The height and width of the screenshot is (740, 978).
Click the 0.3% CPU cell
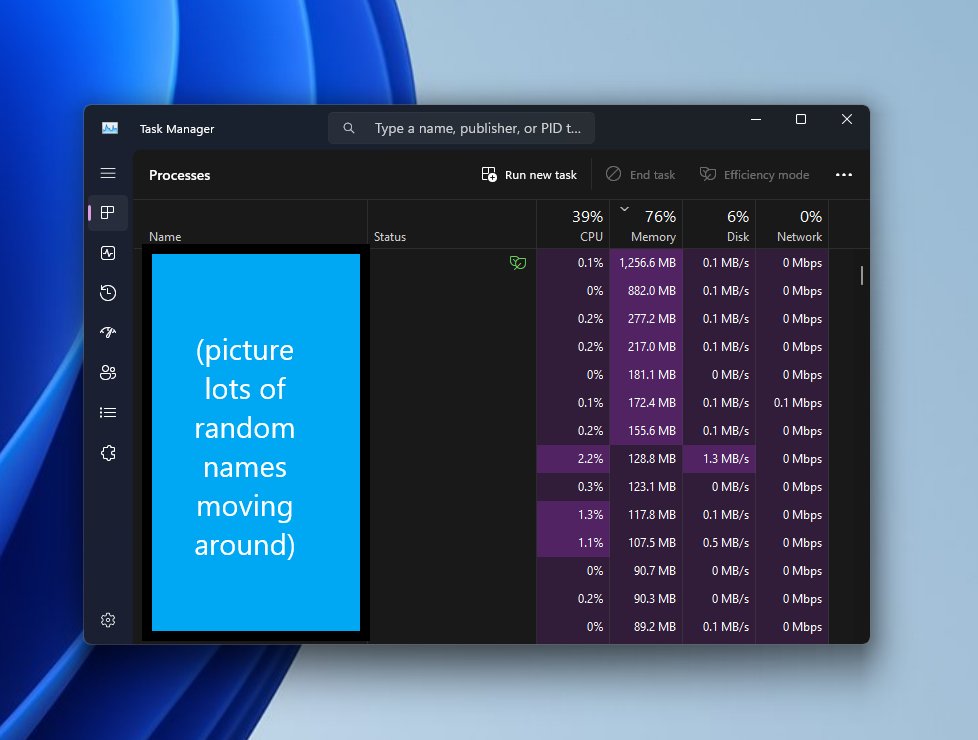pyautogui.click(x=573, y=487)
